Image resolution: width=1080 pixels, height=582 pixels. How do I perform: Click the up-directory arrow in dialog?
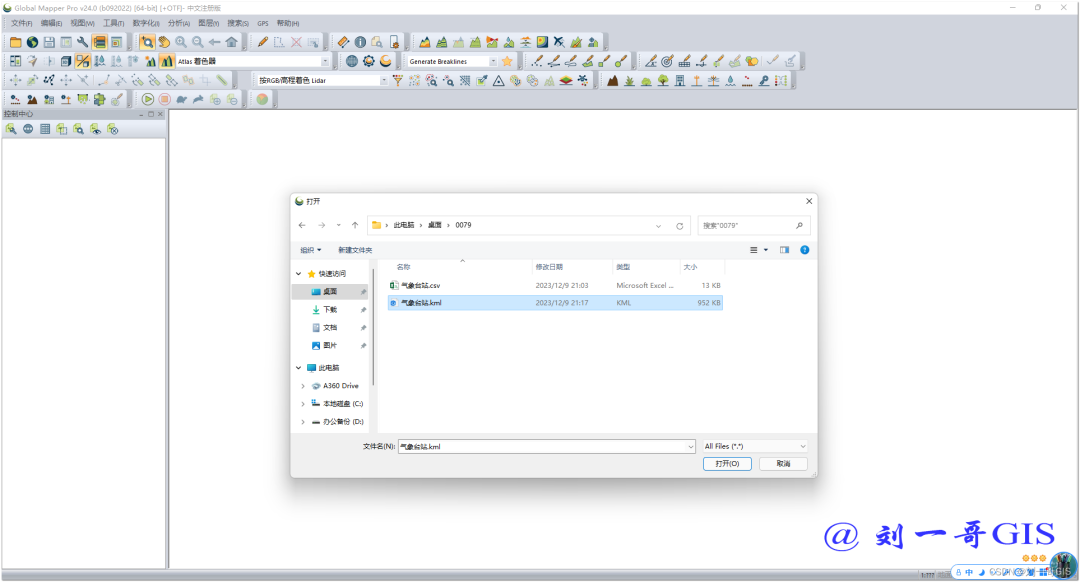[x=355, y=225]
